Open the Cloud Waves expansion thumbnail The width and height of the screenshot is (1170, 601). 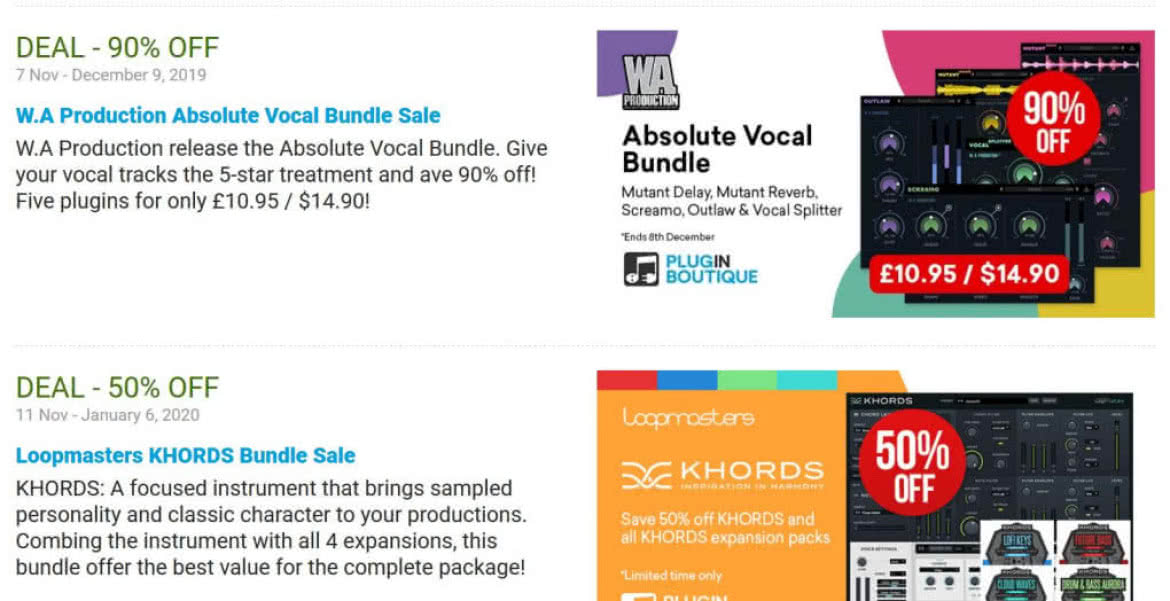1016,585
